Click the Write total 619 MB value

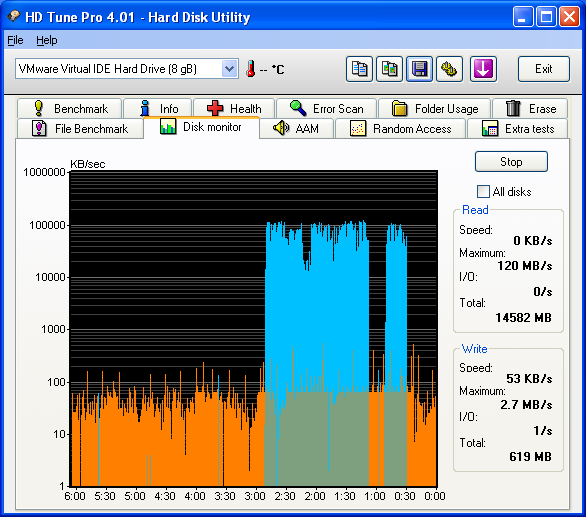[x=530, y=456]
